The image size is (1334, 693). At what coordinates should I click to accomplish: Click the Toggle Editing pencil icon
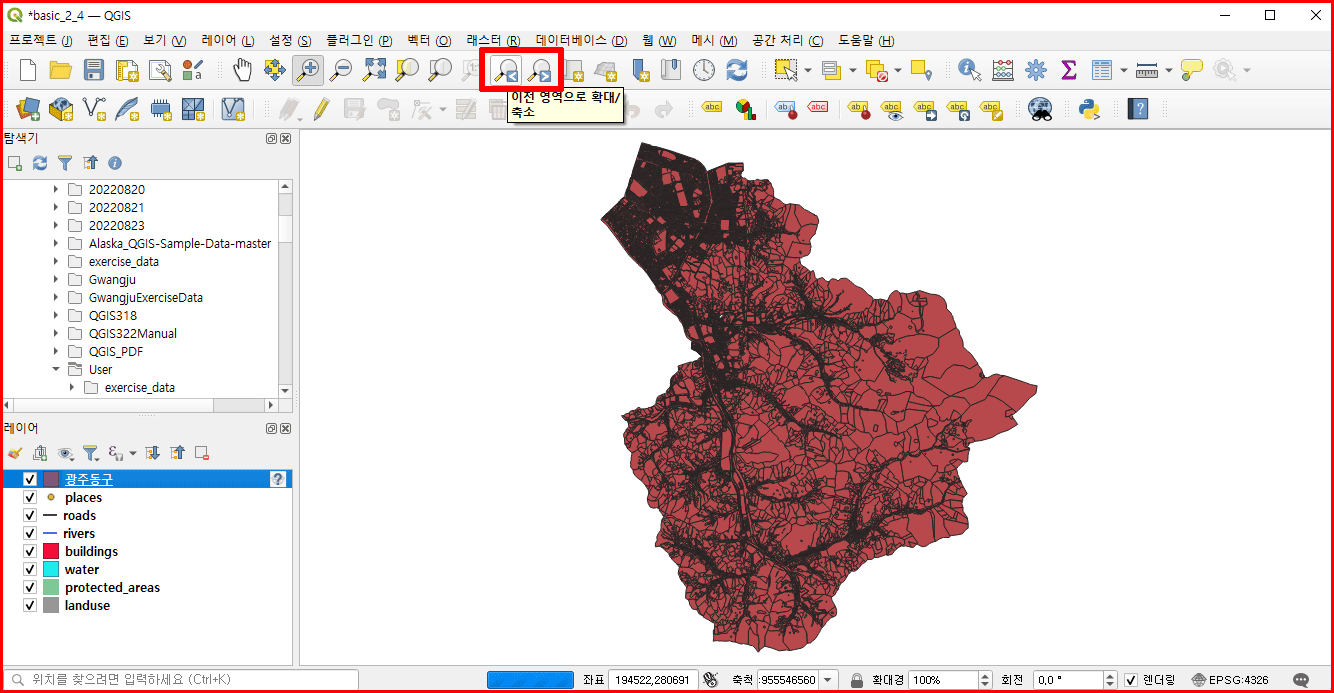[x=320, y=109]
